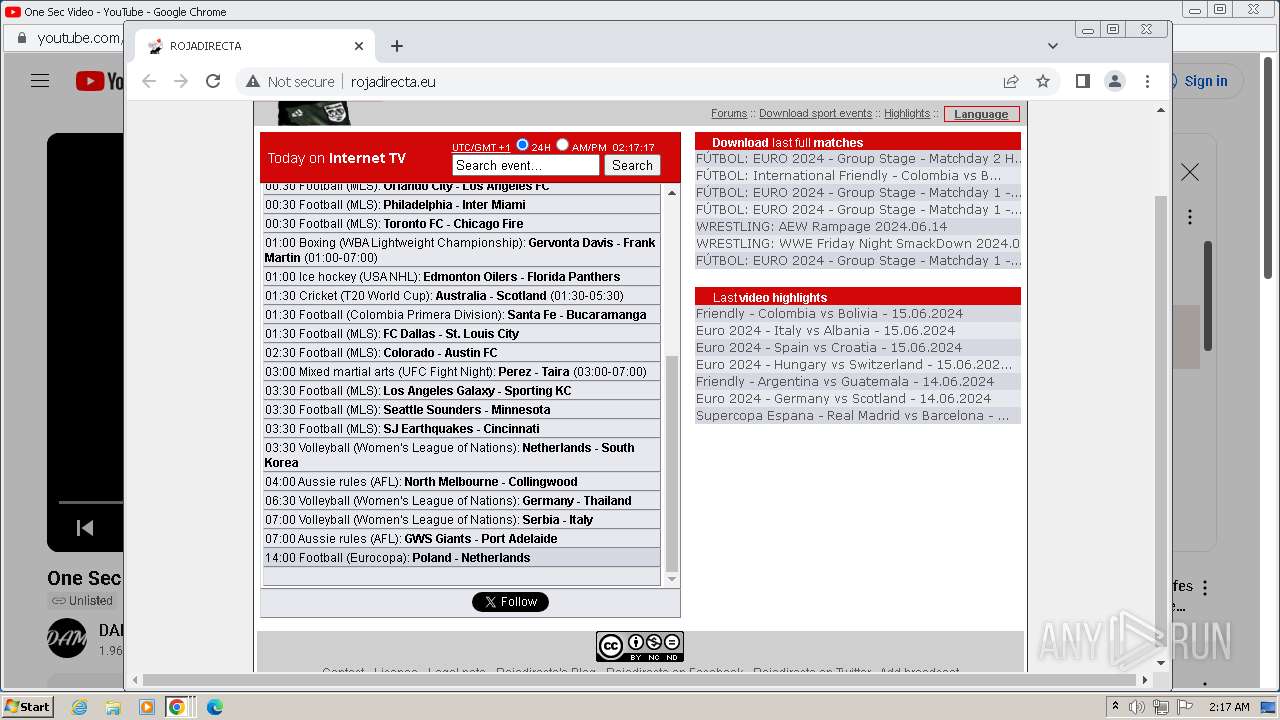Screen dimensions: 1280x720
Task: Open a new tab with plus button
Action: point(397,46)
